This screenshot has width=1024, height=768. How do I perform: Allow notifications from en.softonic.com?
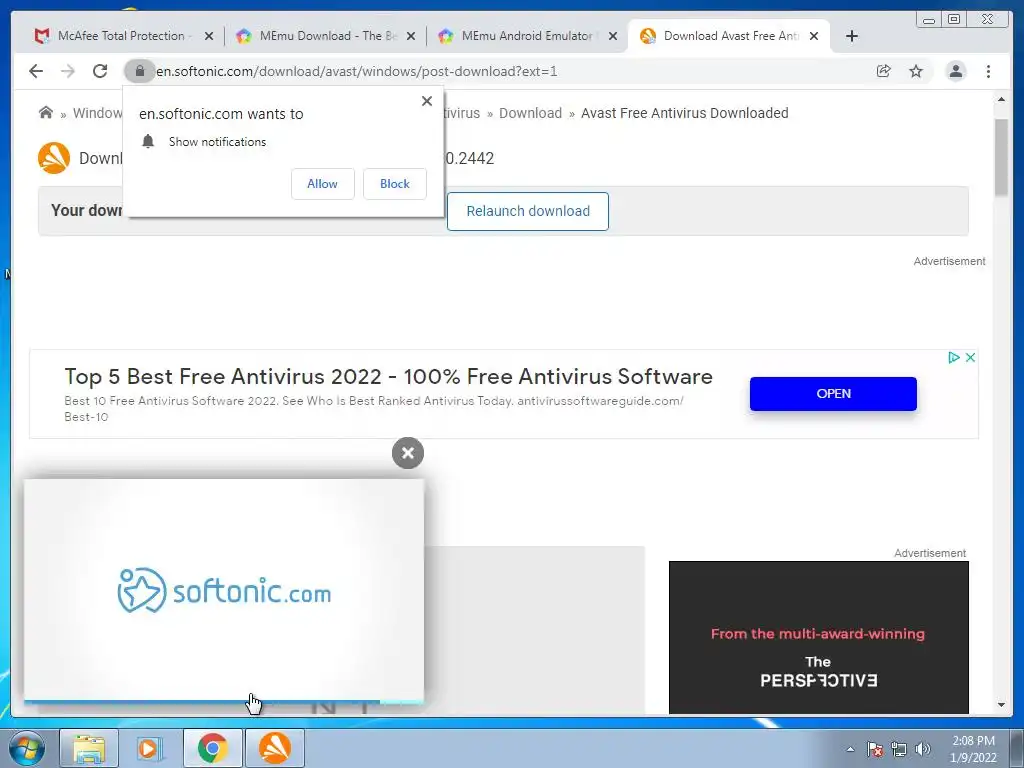[x=323, y=184]
